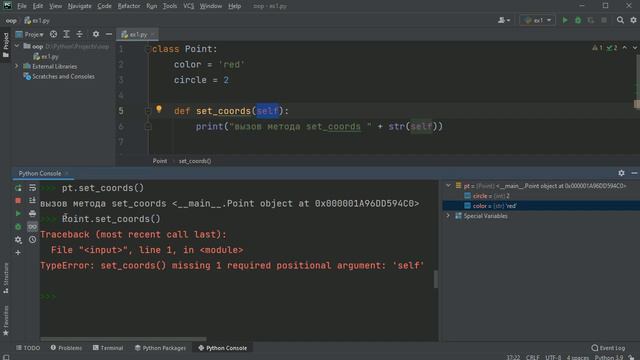Toggle scroll to end in console
Viewport: 640px width, 360px height.
coord(32,200)
